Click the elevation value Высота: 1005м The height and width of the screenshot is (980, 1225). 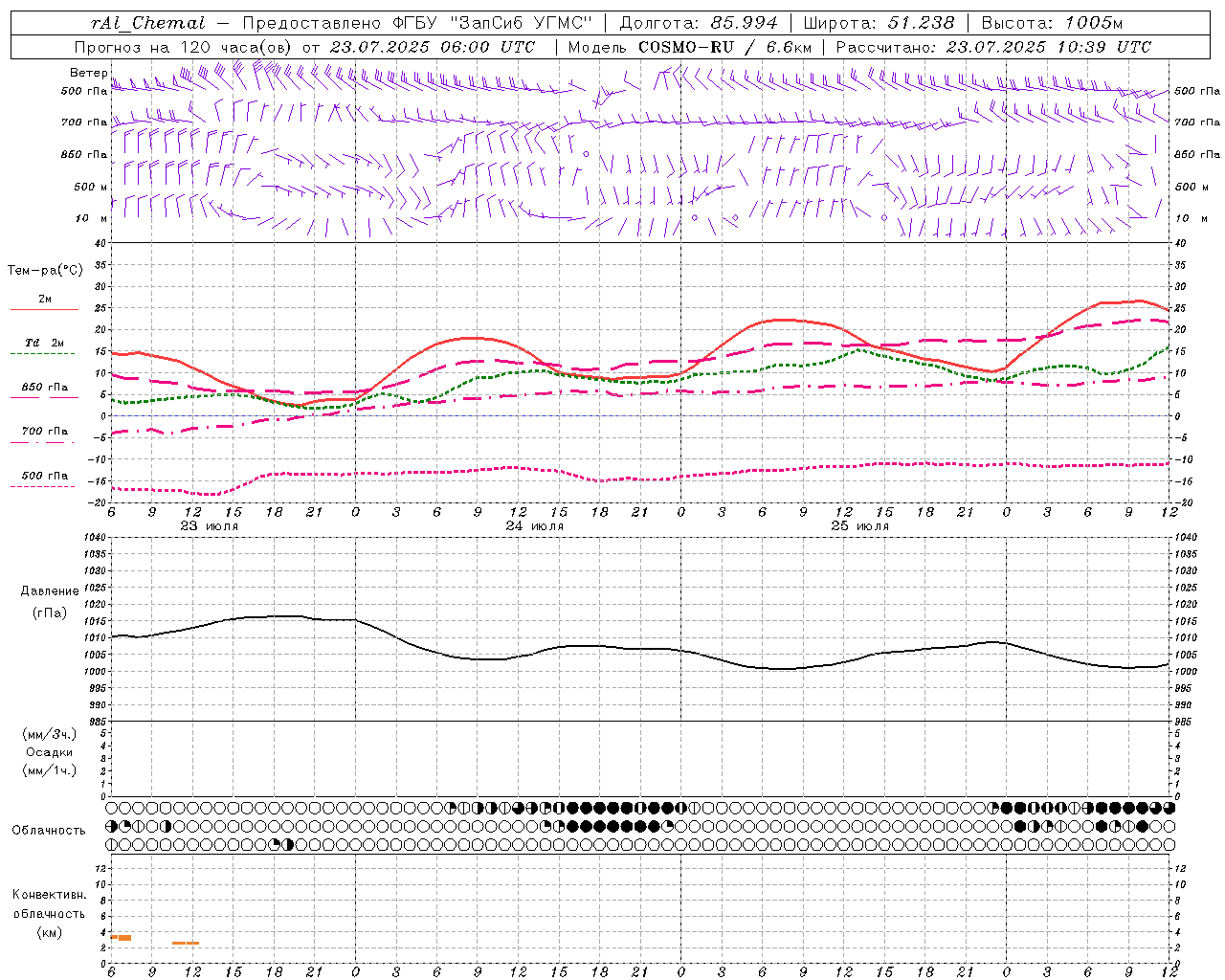click(1052, 23)
